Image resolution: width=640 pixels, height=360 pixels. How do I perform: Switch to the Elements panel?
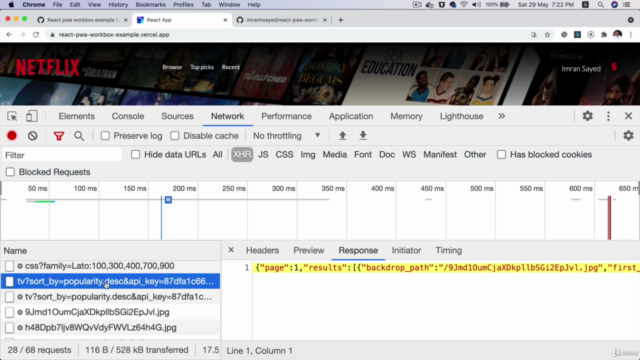pyautogui.click(x=76, y=116)
